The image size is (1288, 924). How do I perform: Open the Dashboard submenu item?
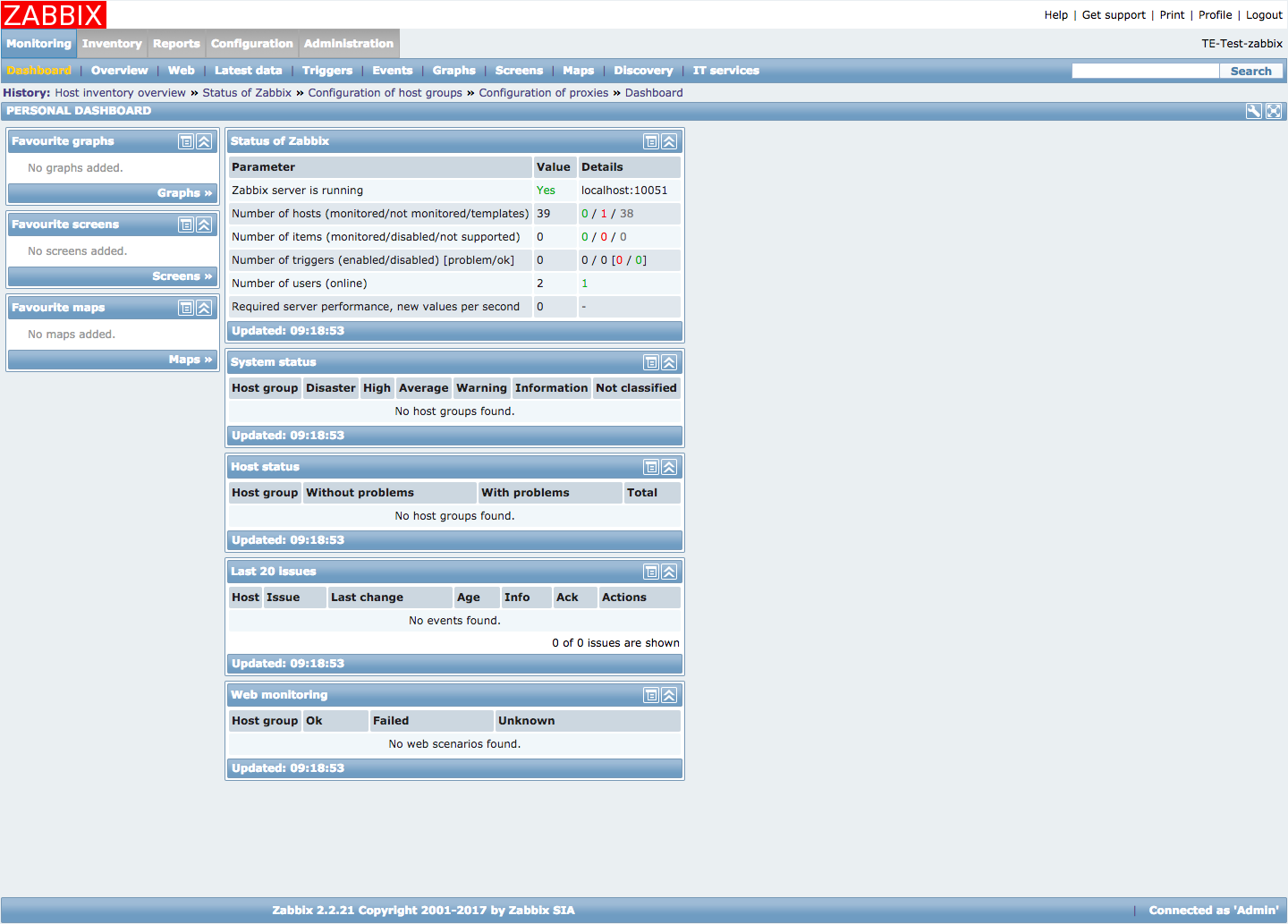coord(38,71)
